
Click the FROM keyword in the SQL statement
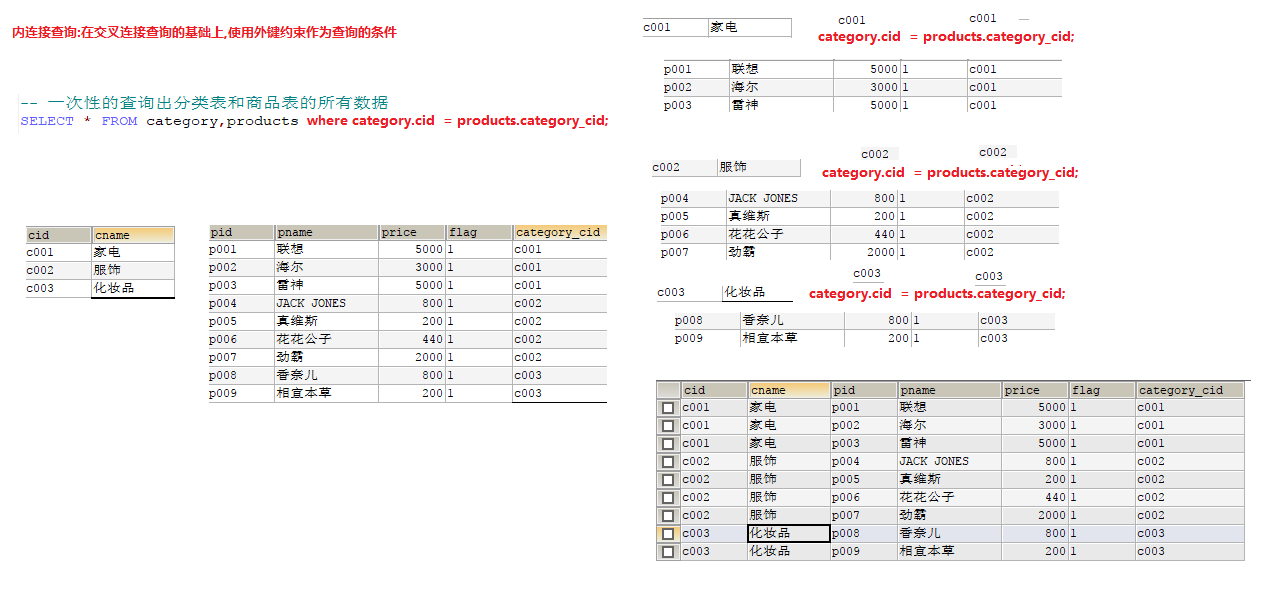pos(119,121)
